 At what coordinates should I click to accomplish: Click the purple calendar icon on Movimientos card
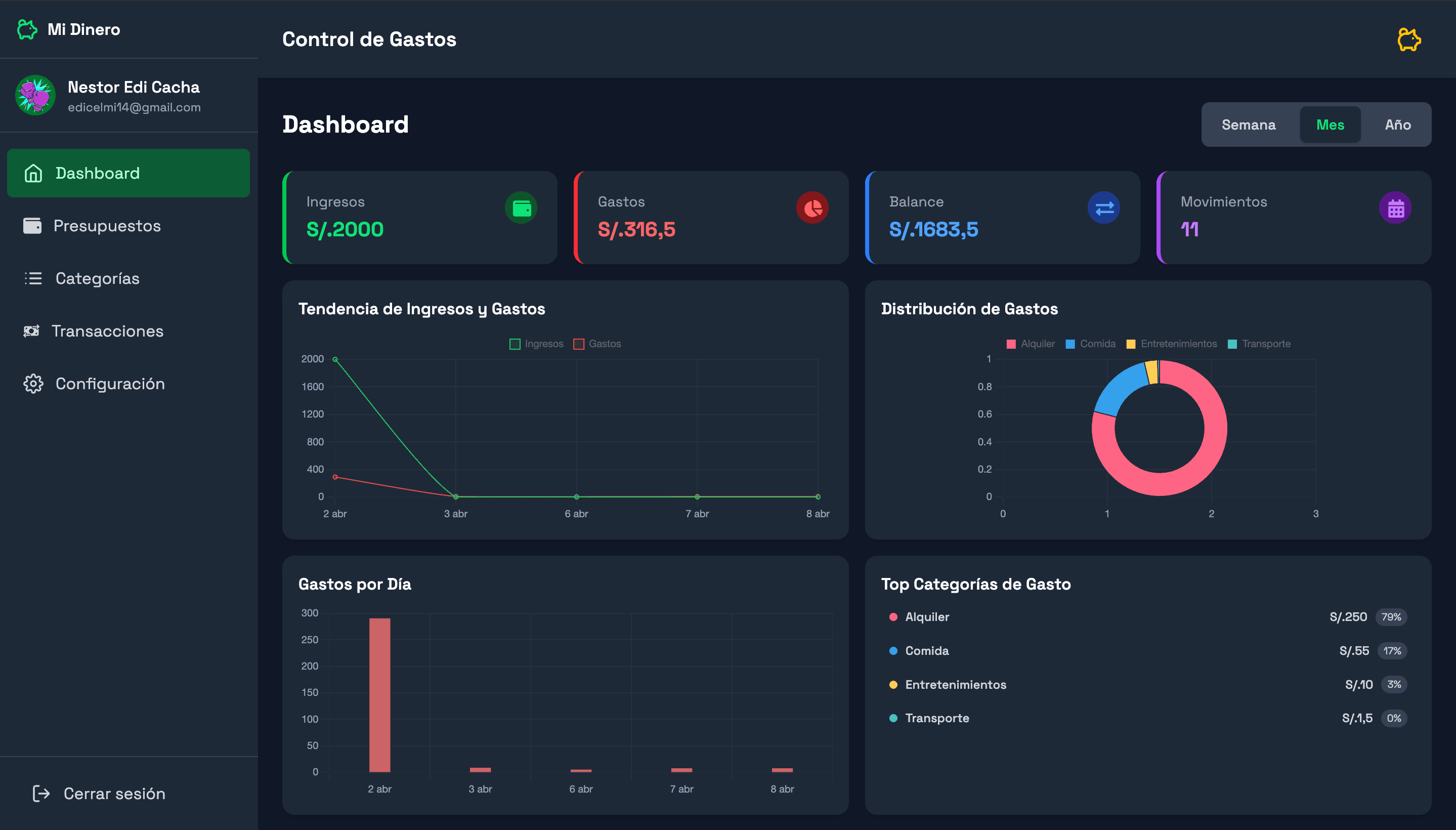(x=1396, y=208)
